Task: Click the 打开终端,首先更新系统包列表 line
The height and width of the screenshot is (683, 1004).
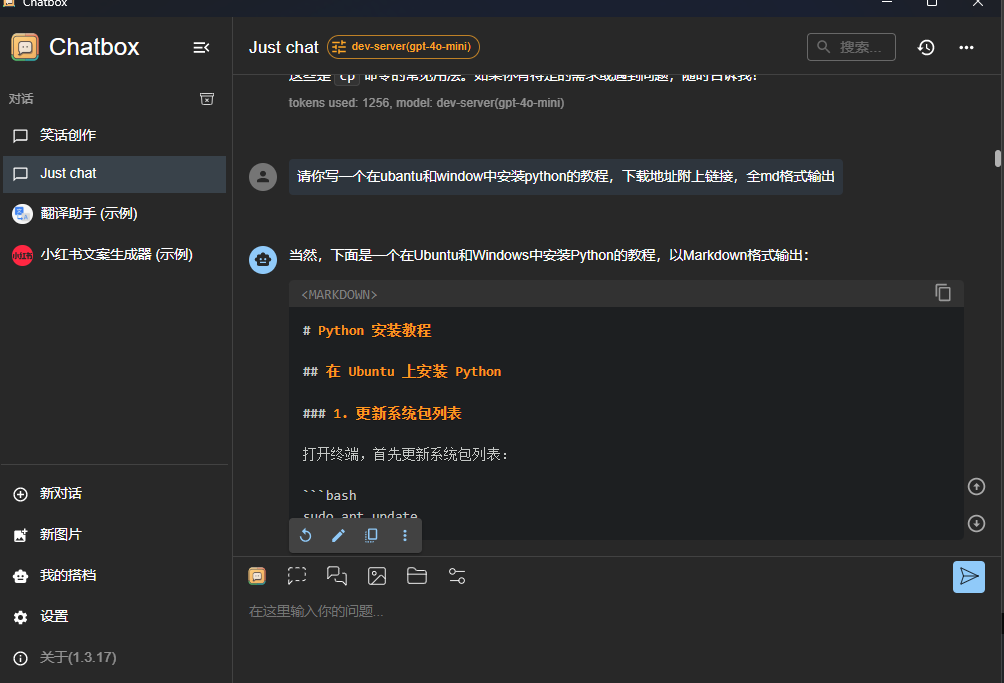Action: coord(406,454)
